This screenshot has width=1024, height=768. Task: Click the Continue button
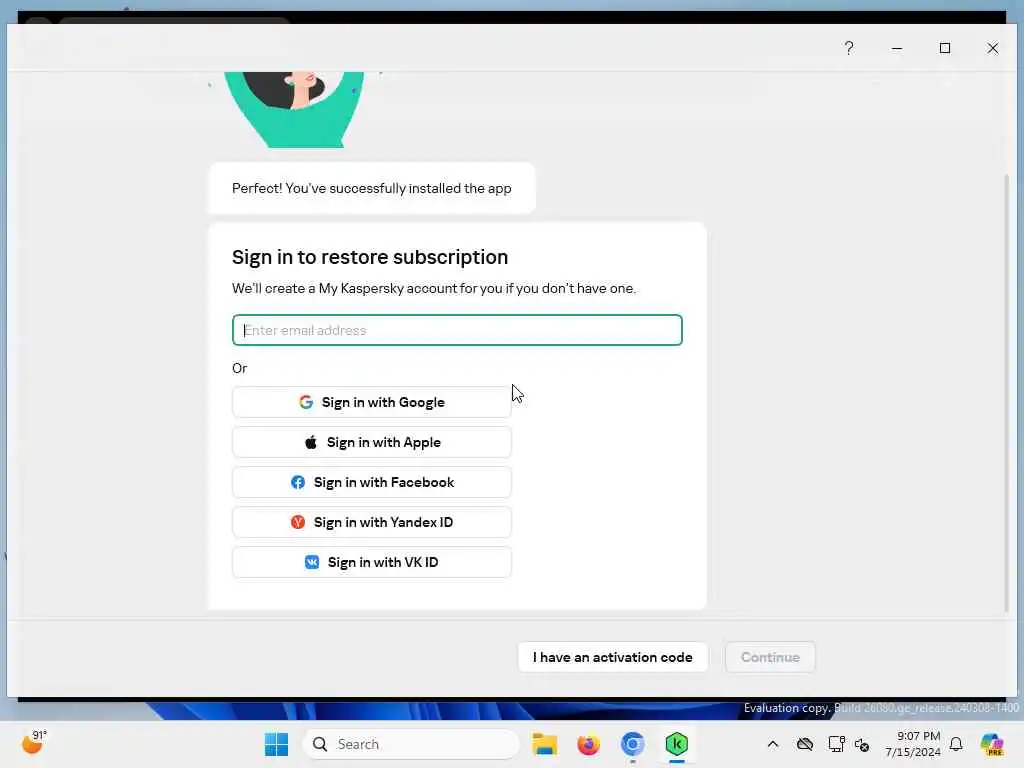[770, 657]
